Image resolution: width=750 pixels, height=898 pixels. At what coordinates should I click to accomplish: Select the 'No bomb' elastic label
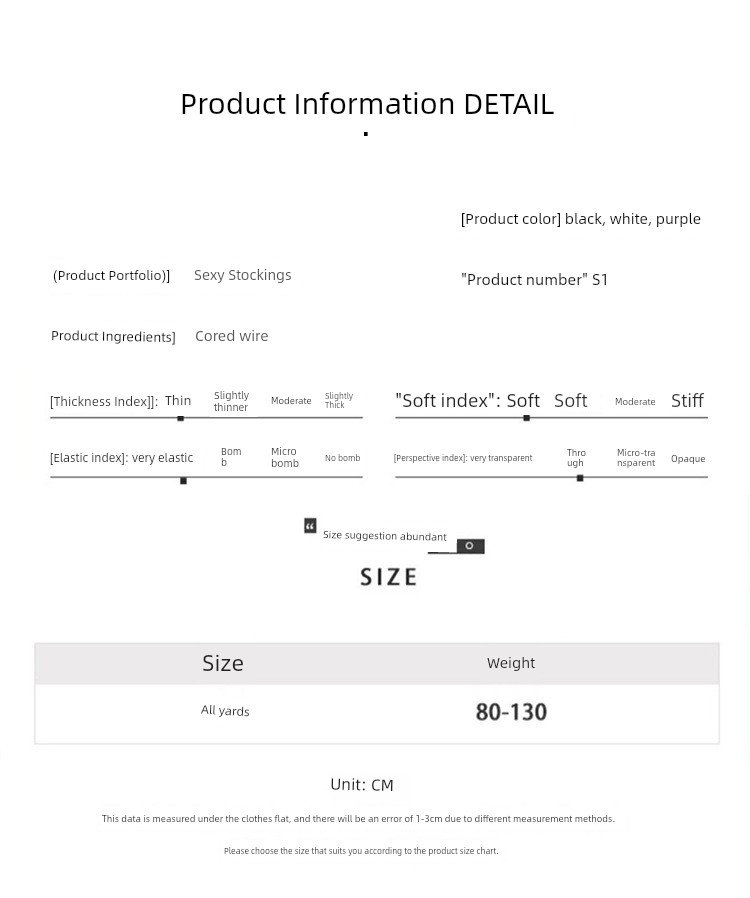[342, 458]
